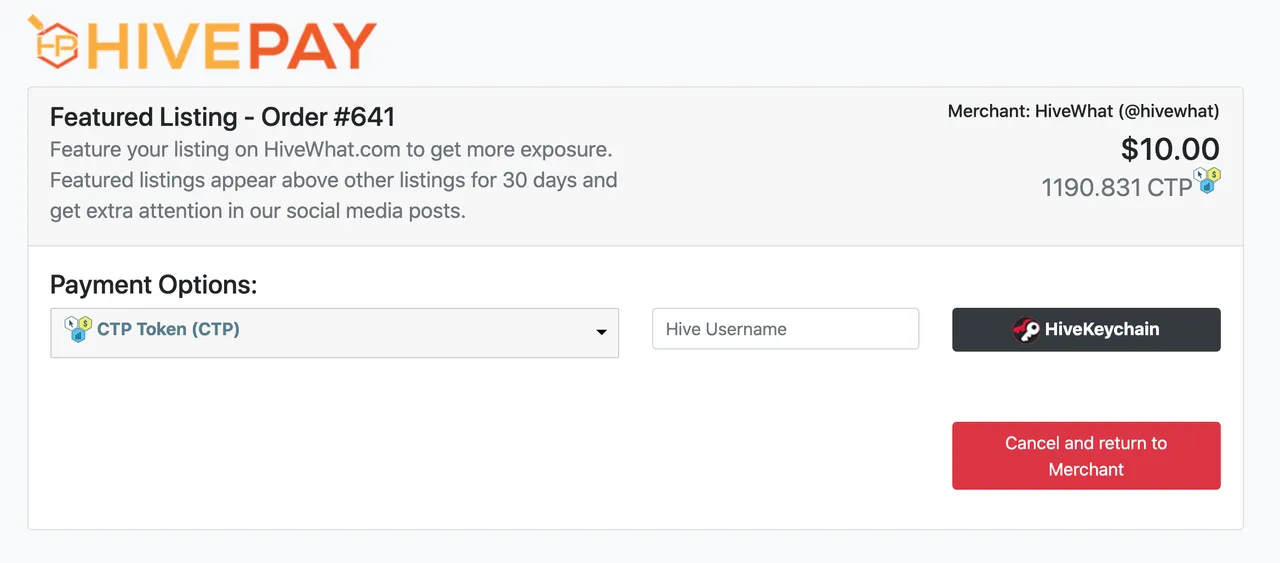
Task: Click the 'Featured listings appear above' description line
Action: [x=334, y=181]
